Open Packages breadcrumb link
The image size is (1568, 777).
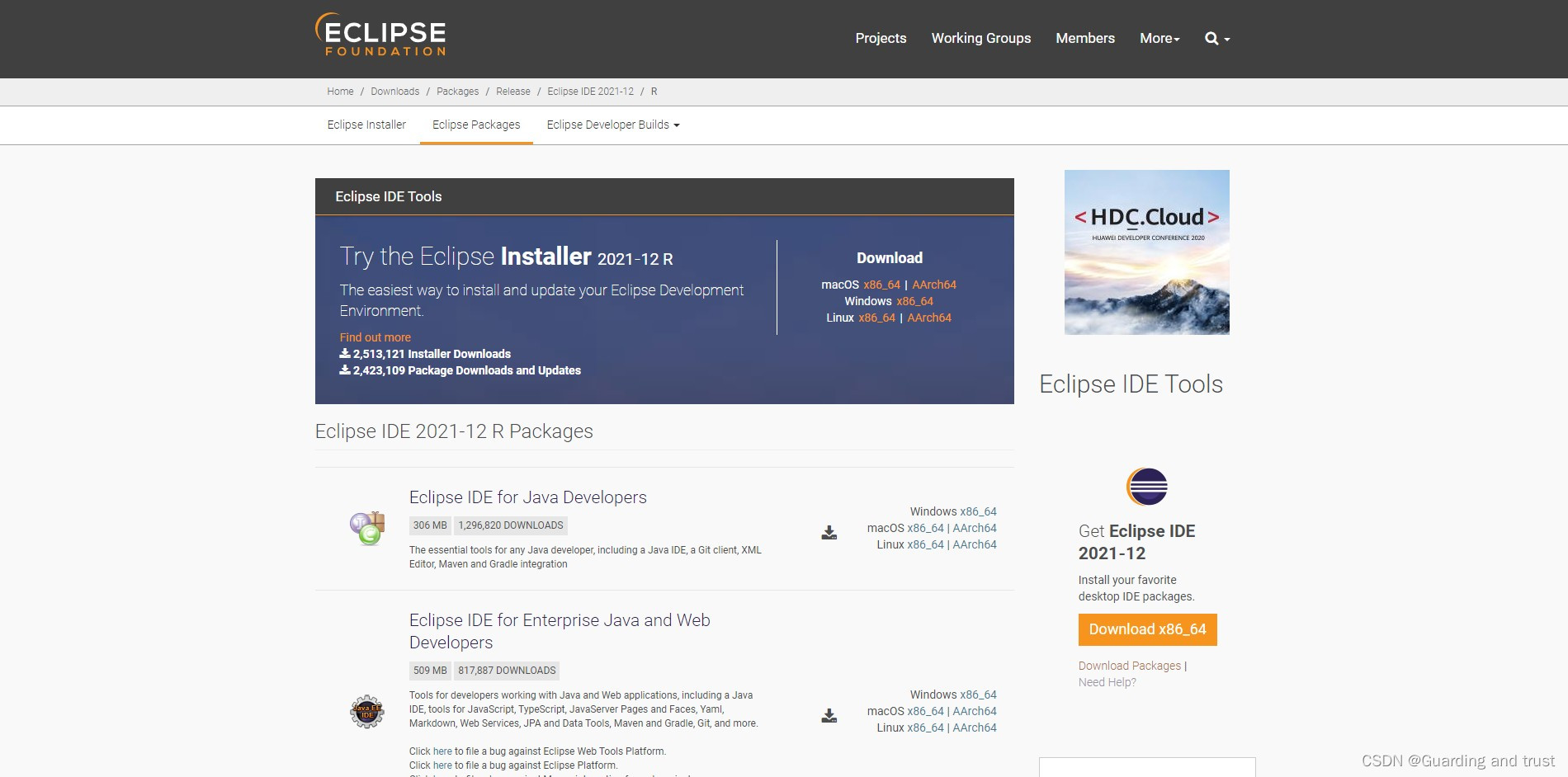click(457, 92)
